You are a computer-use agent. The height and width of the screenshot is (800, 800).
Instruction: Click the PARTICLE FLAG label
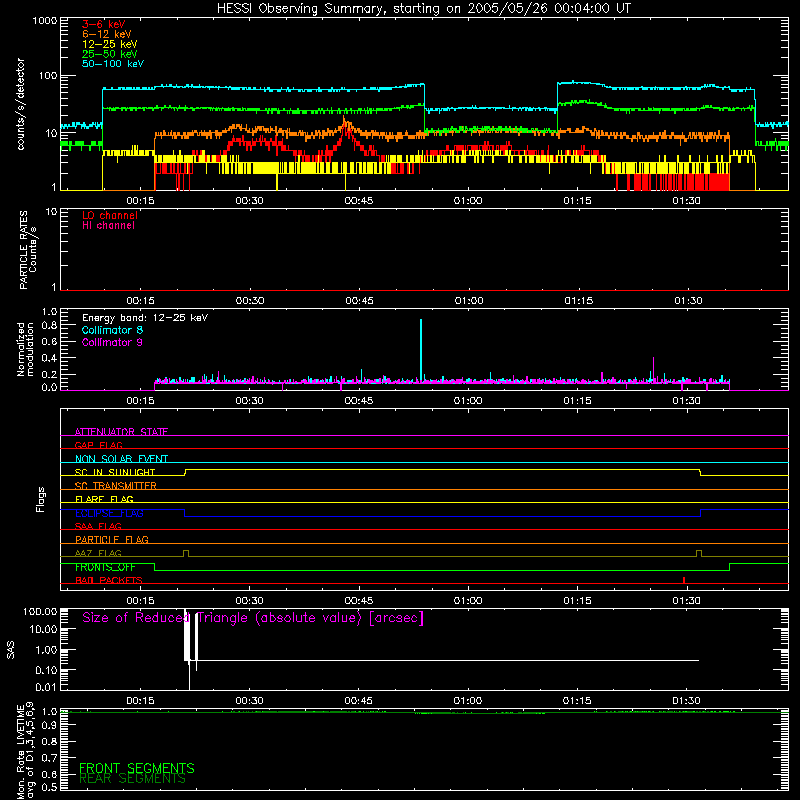click(x=112, y=540)
